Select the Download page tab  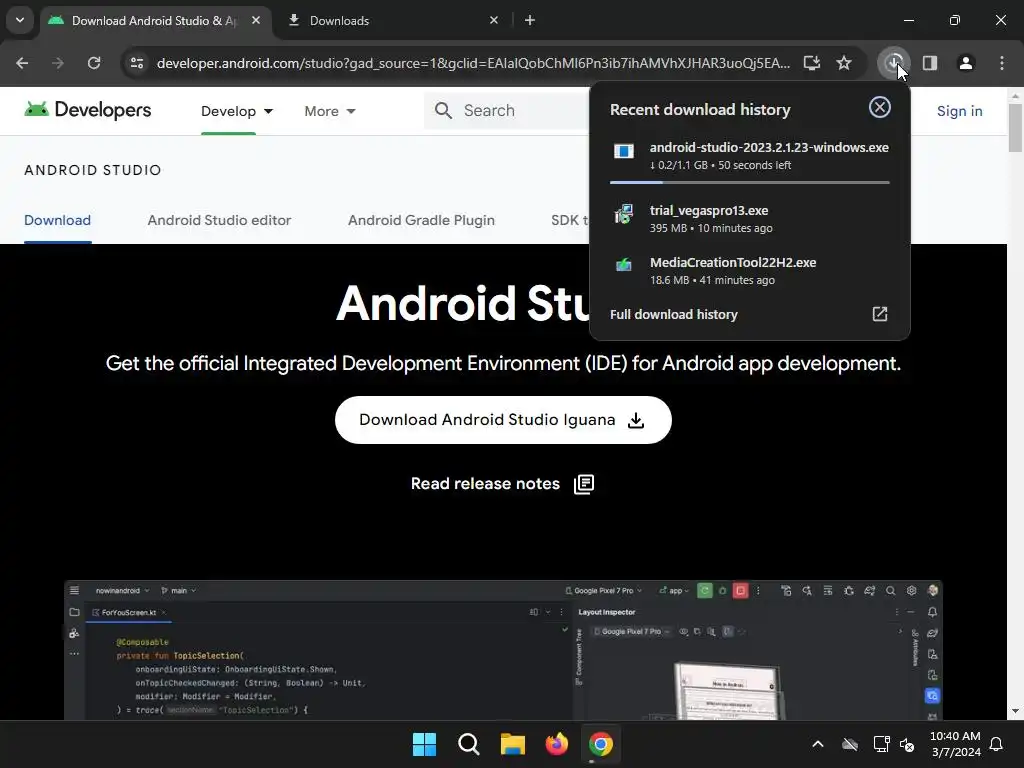point(57,220)
